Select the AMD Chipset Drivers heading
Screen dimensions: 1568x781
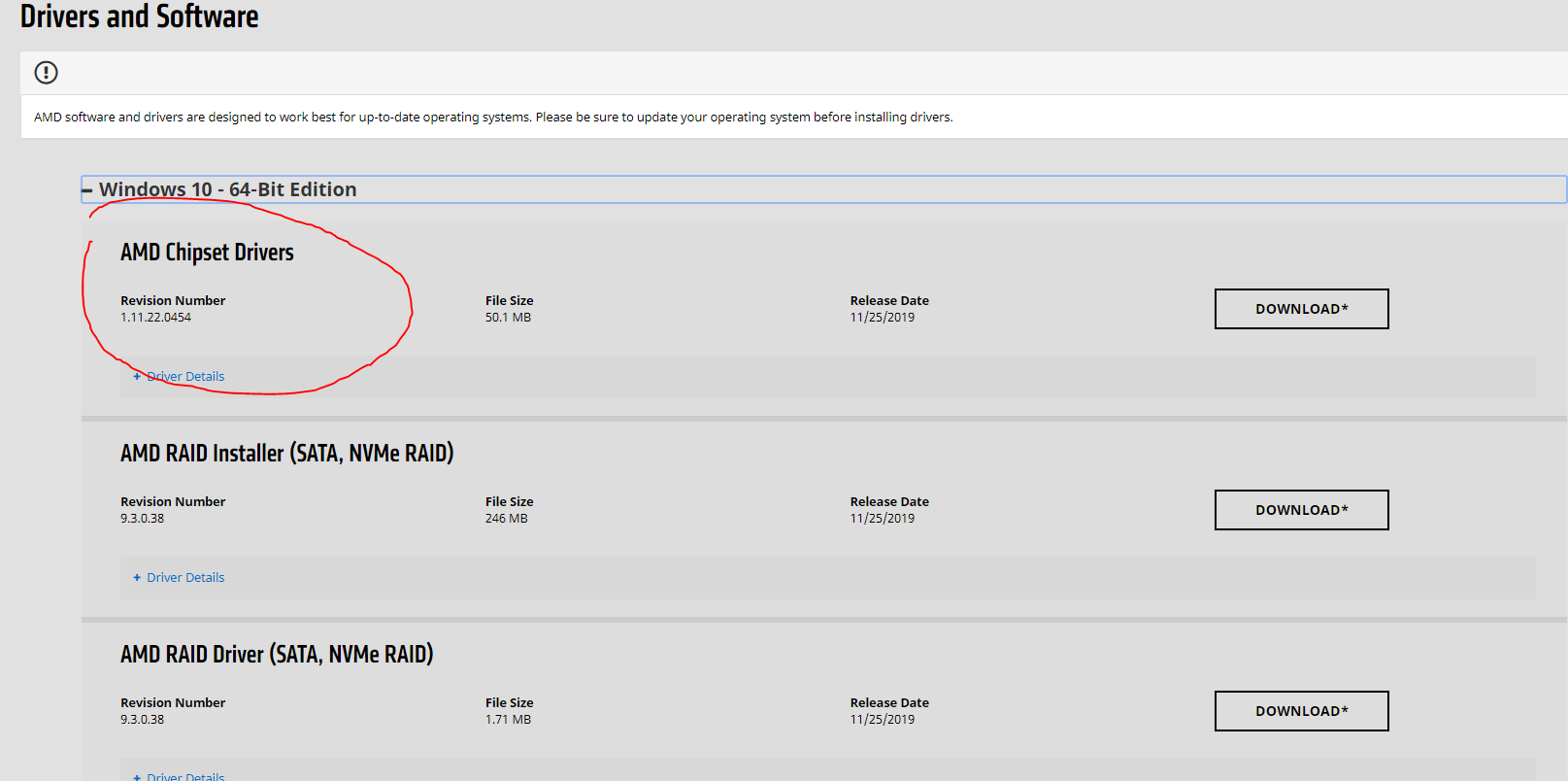tap(207, 253)
